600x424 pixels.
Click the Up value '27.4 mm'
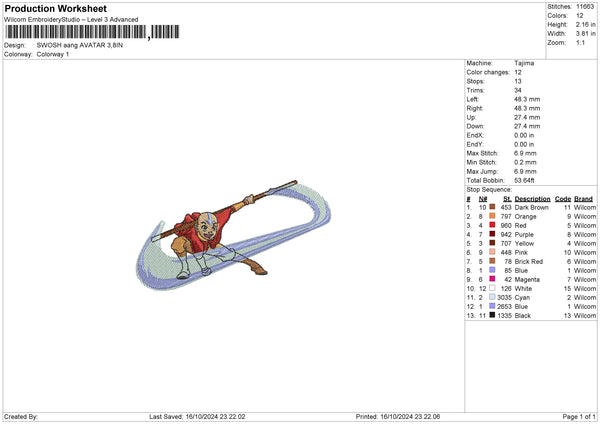[527, 117]
